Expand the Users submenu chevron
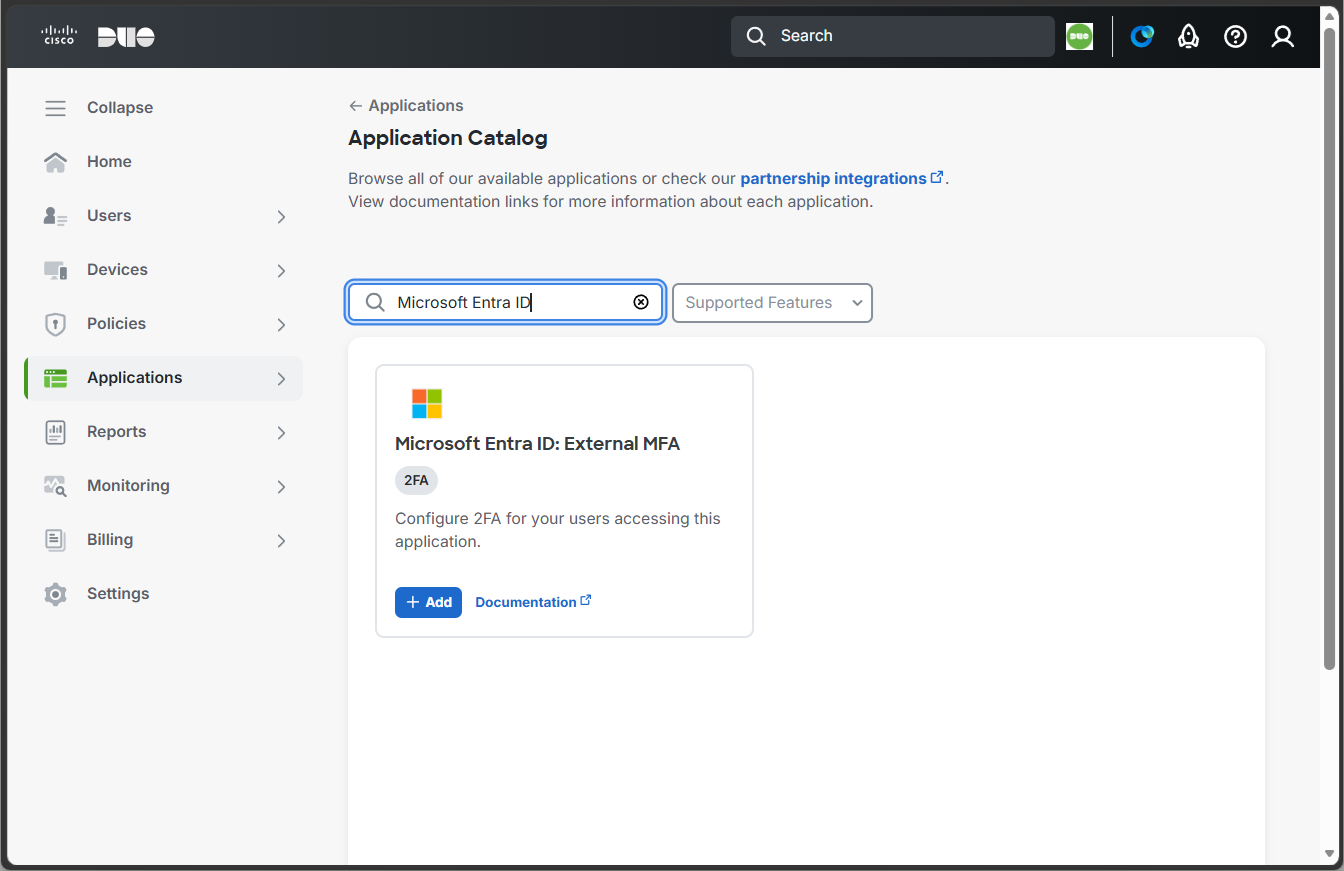Viewport: 1344px width, 871px height. click(281, 217)
